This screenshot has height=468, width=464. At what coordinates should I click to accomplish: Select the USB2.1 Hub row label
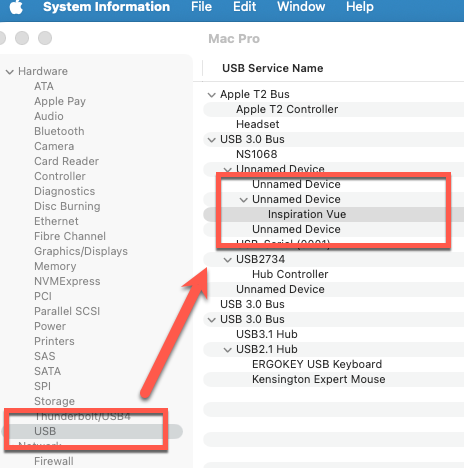pos(267,349)
